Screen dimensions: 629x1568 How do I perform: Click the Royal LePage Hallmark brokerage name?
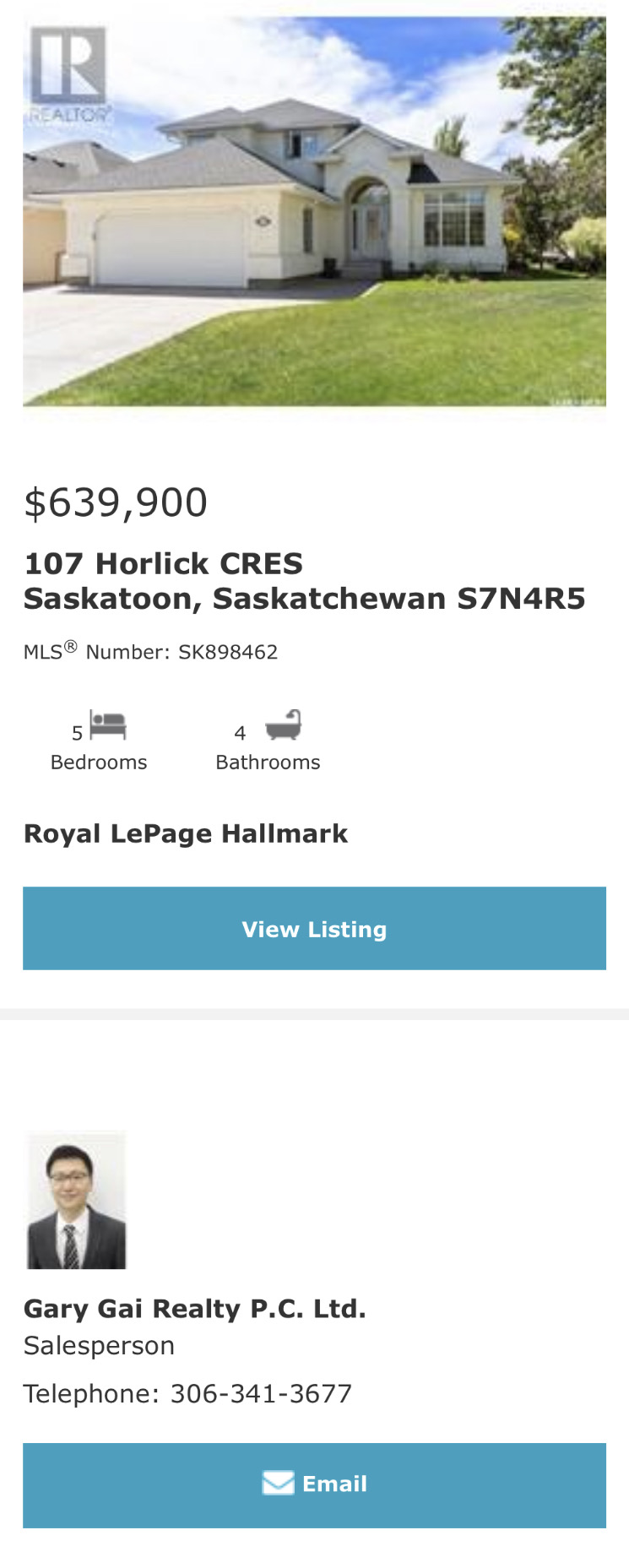pos(186,833)
